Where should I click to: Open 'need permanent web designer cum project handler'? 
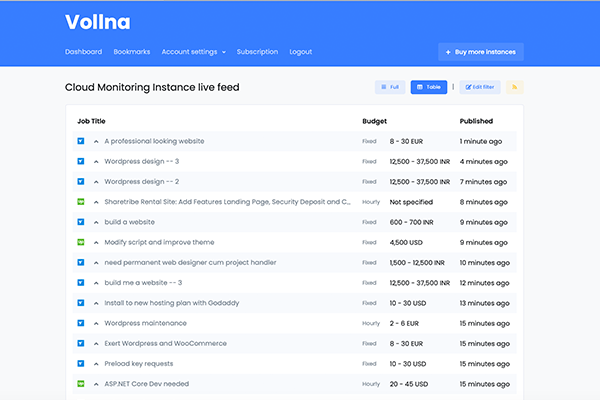pos(190,263)
